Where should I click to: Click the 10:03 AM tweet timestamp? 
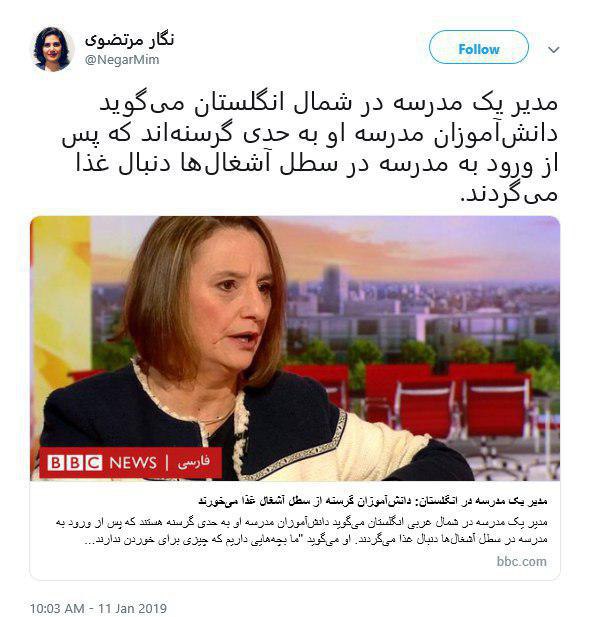click(57, 608)
